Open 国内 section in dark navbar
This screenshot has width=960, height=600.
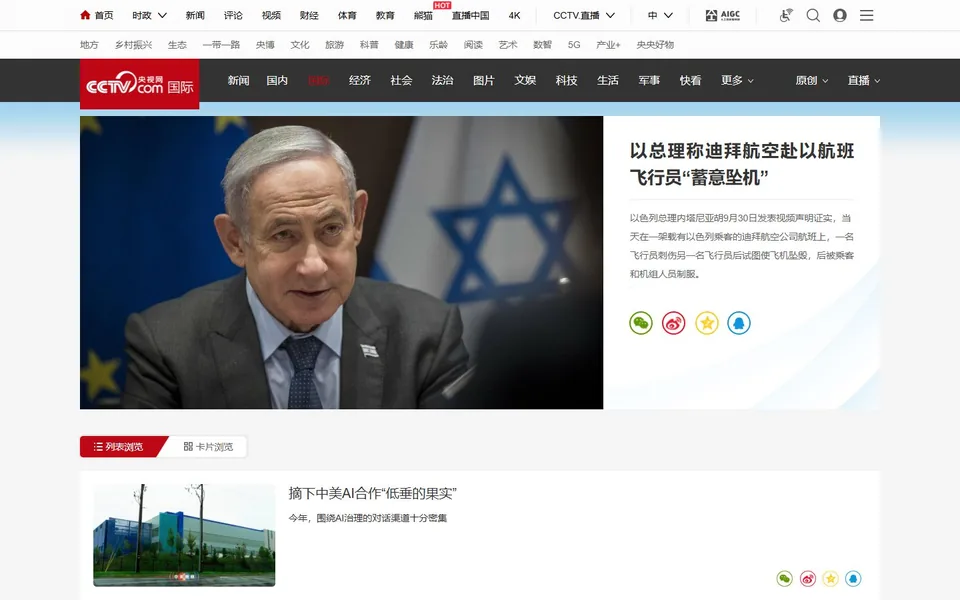point(277,80)
